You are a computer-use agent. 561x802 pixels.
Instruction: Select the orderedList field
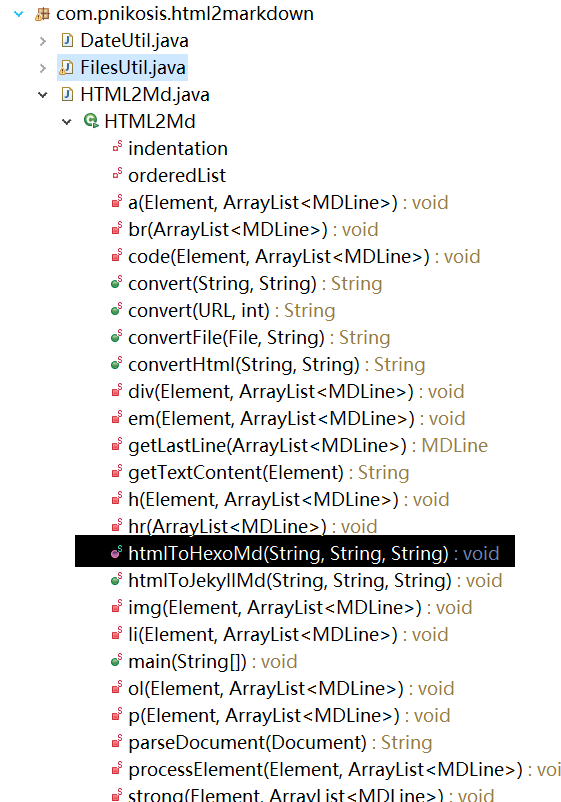177,175
